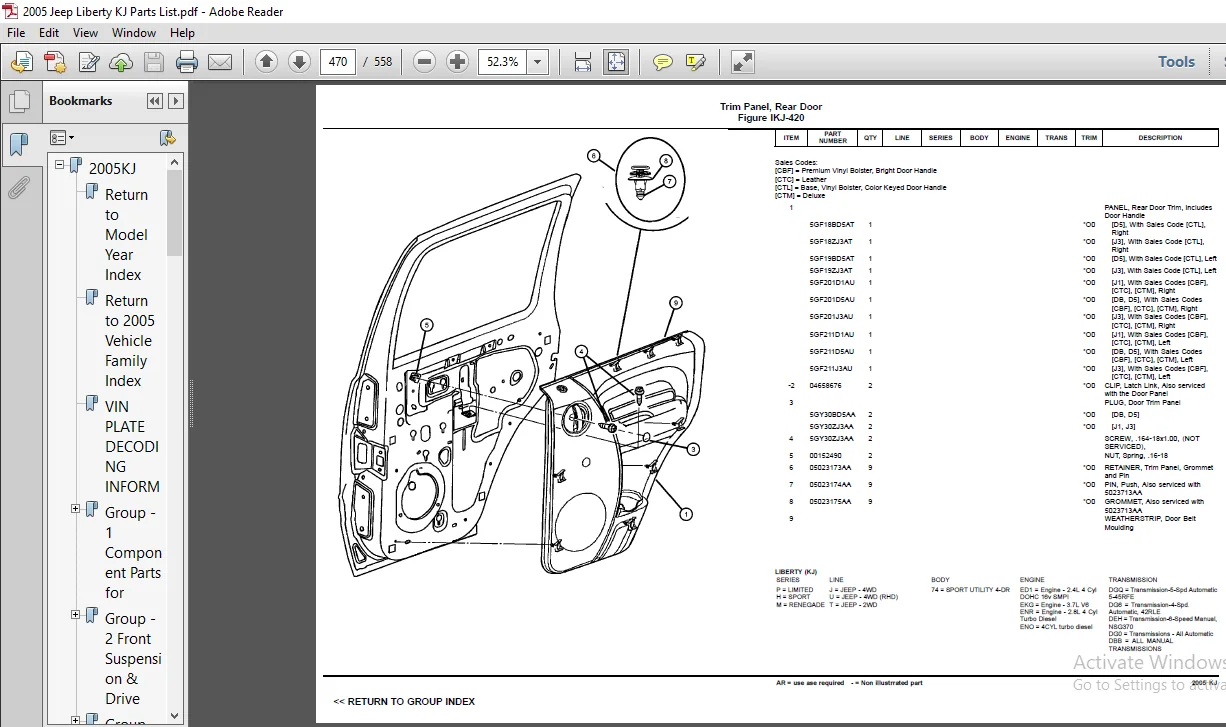This screenshot has width=1226, height=727.
Task: Select the VIN PLATE DECODING bookmark
Action: 132,446
